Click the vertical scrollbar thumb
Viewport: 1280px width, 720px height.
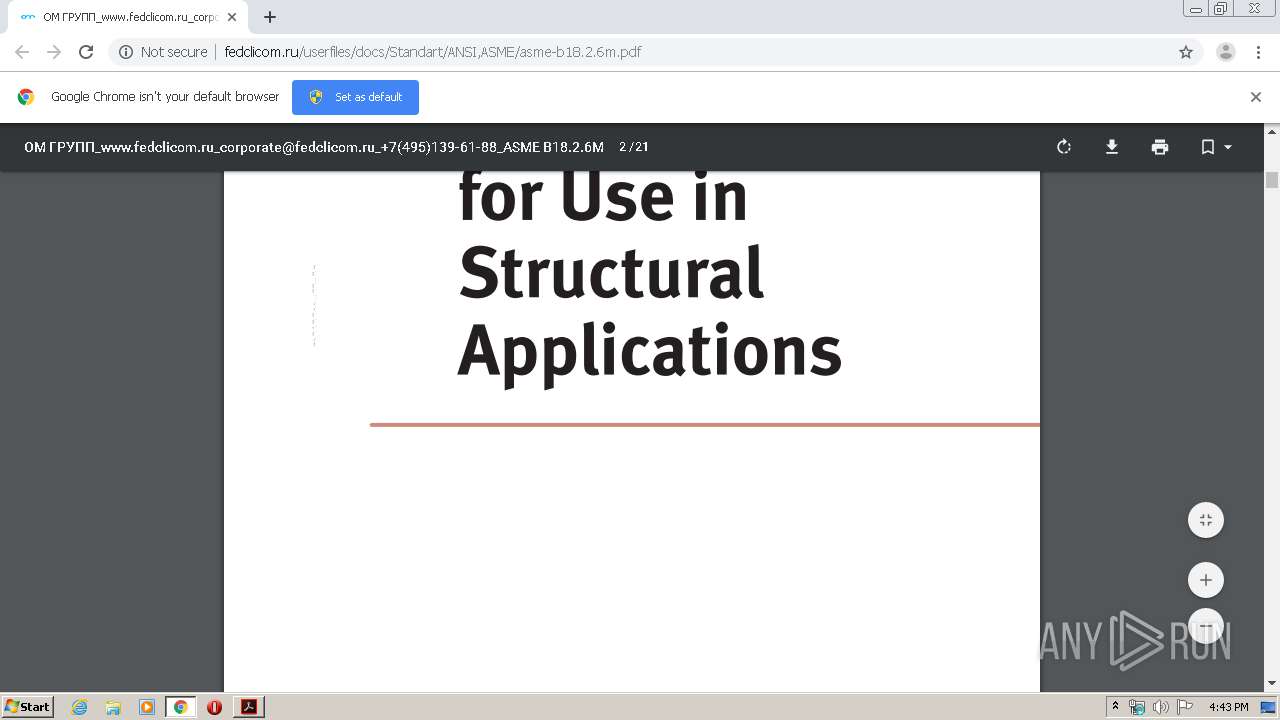pos(1272,180)
